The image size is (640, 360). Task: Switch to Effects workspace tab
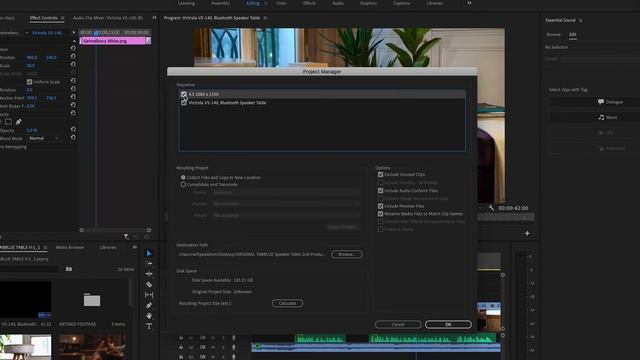tap(309, 3)
